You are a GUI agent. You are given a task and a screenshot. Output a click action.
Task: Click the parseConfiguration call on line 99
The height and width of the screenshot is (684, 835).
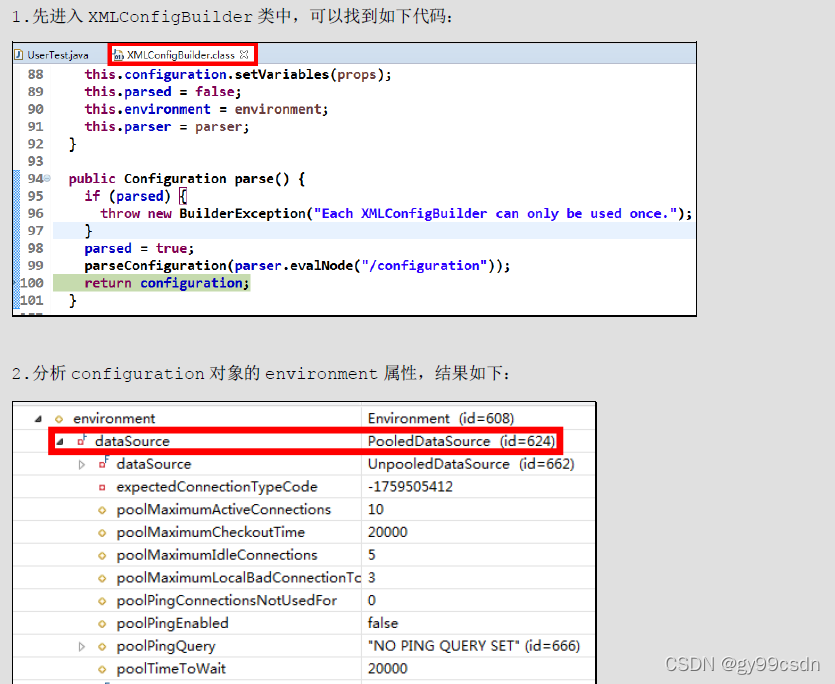297,266
